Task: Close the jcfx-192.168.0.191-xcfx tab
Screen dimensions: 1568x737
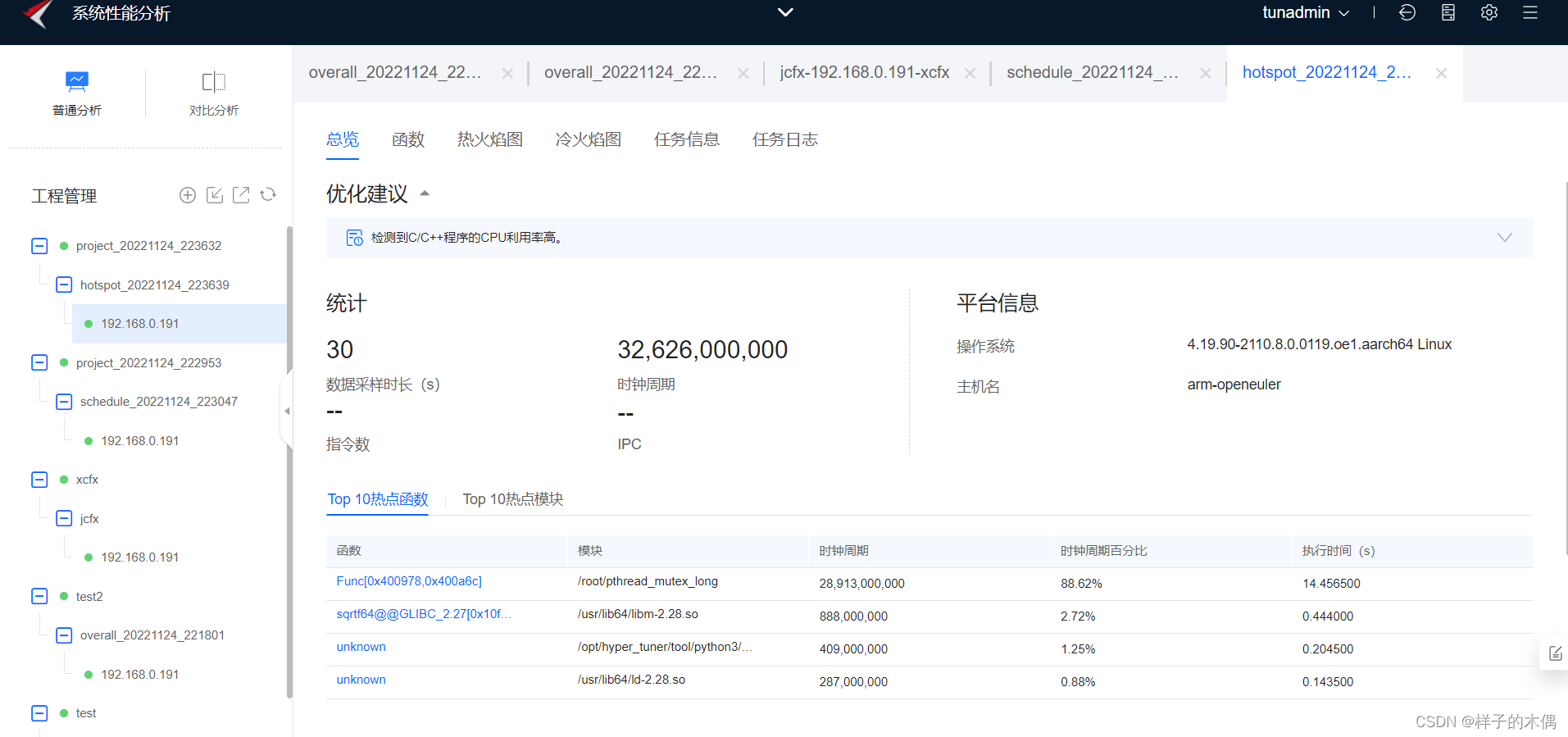Action: (x=970, y=73)
